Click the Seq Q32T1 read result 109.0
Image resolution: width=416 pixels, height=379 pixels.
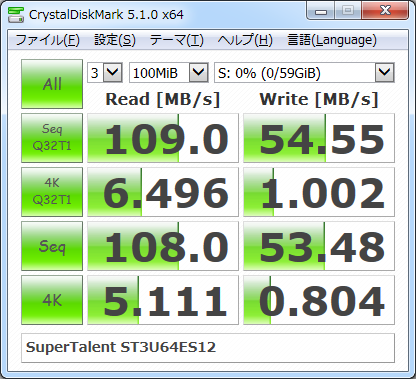click(x=163, y=138)
